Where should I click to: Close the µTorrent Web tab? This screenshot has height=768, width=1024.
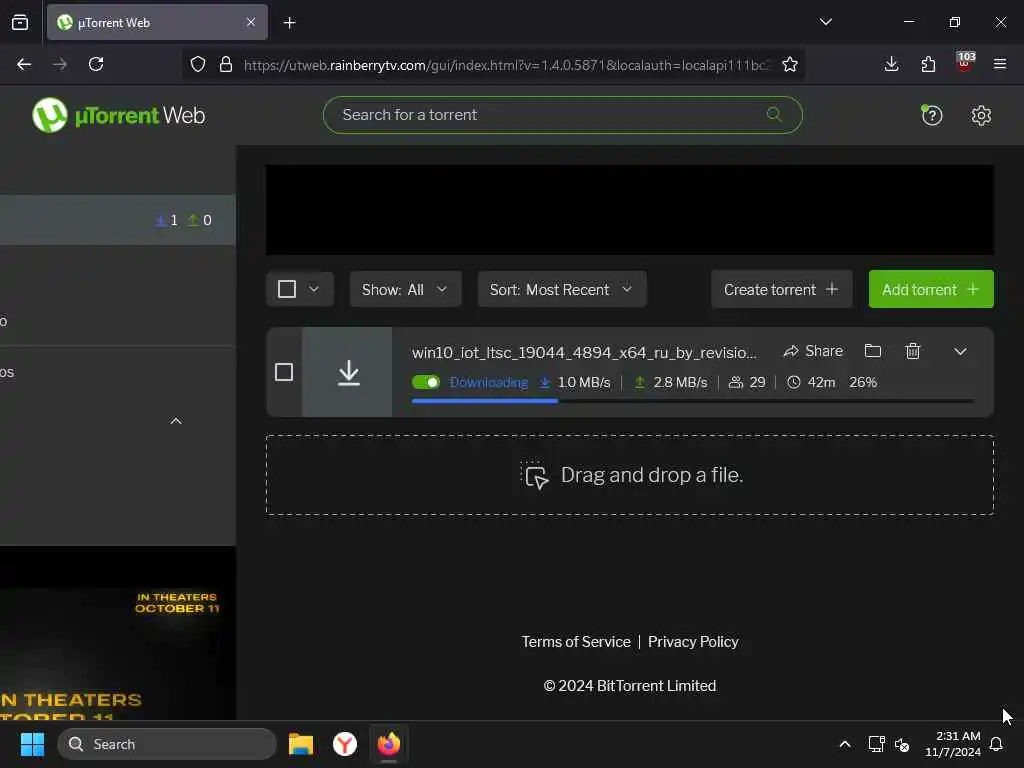tap(251, 22)
